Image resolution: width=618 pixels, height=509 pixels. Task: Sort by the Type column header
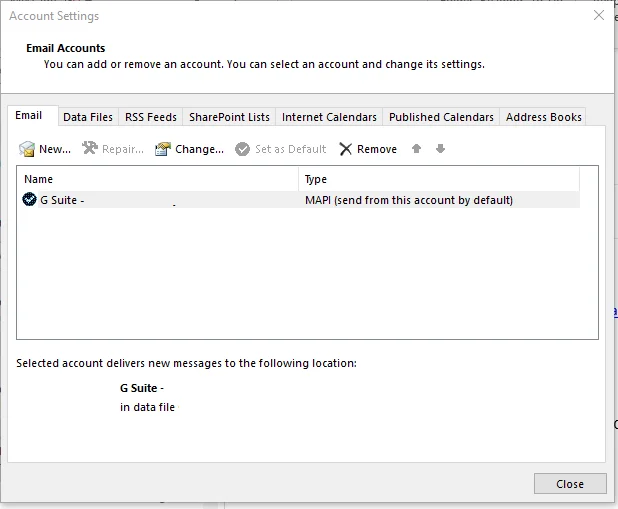pos(439,179)
